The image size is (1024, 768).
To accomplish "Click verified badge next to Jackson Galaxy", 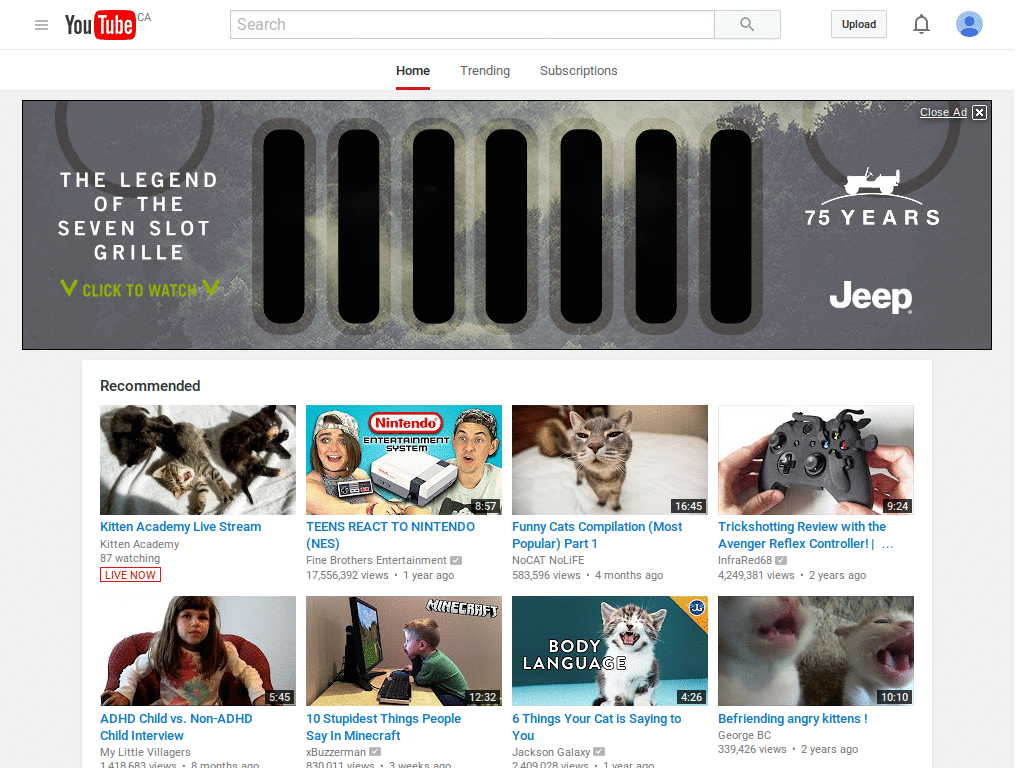I will 599,752.
